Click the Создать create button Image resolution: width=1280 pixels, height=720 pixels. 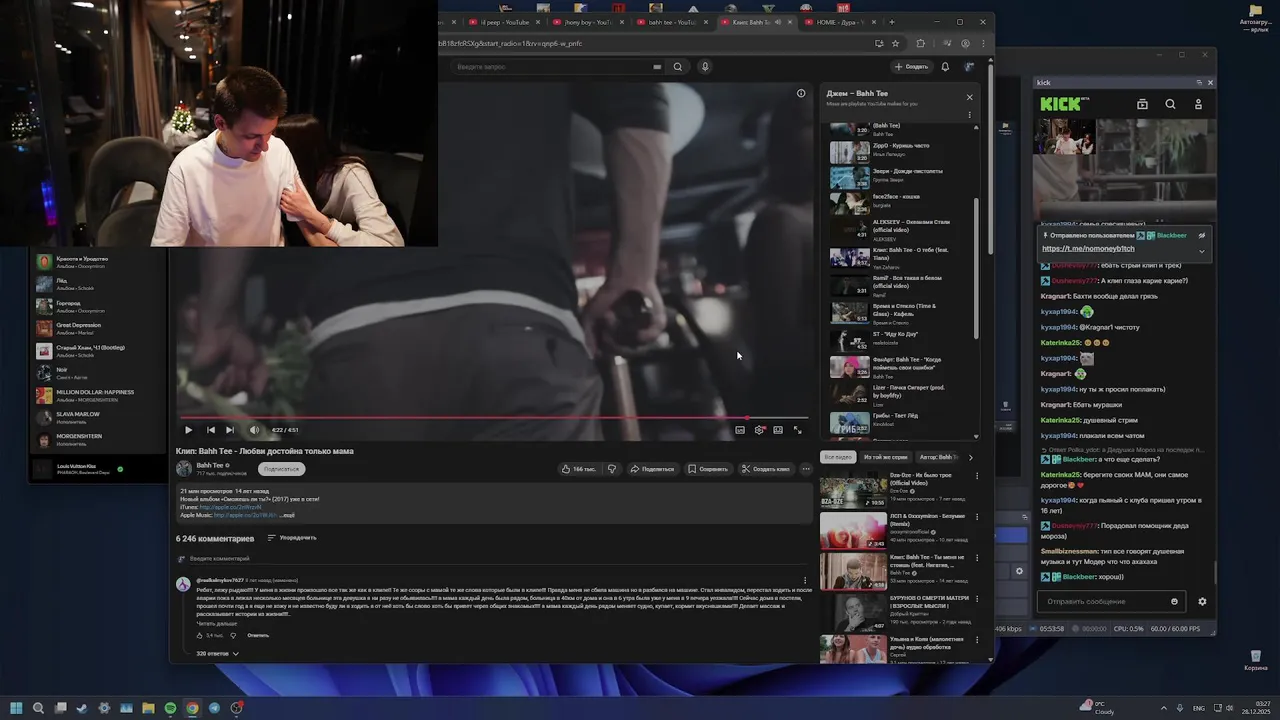click(912, 67)
